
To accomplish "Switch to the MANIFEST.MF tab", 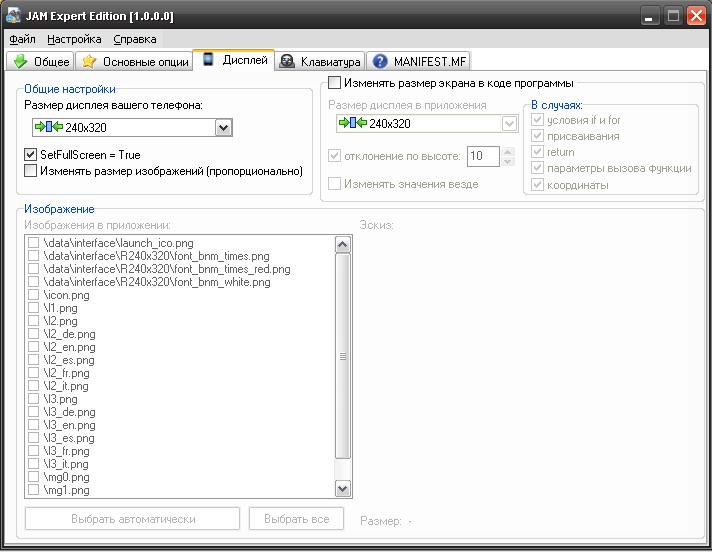I will (418, 61).
